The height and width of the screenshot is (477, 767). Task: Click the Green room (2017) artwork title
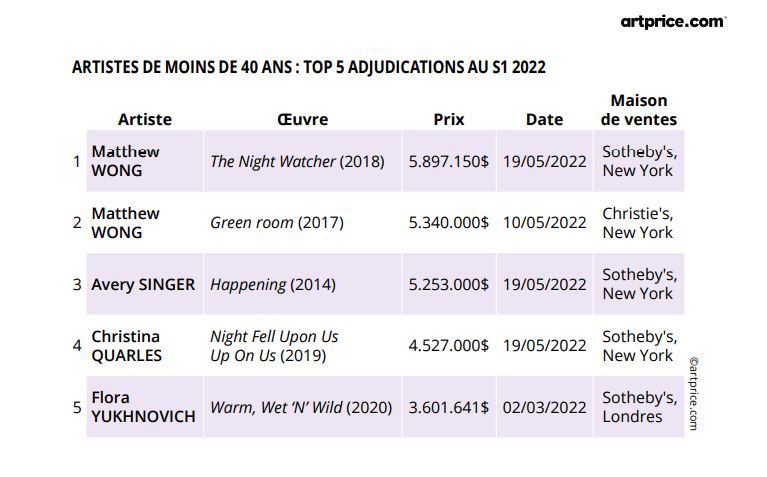pos(277,223)
